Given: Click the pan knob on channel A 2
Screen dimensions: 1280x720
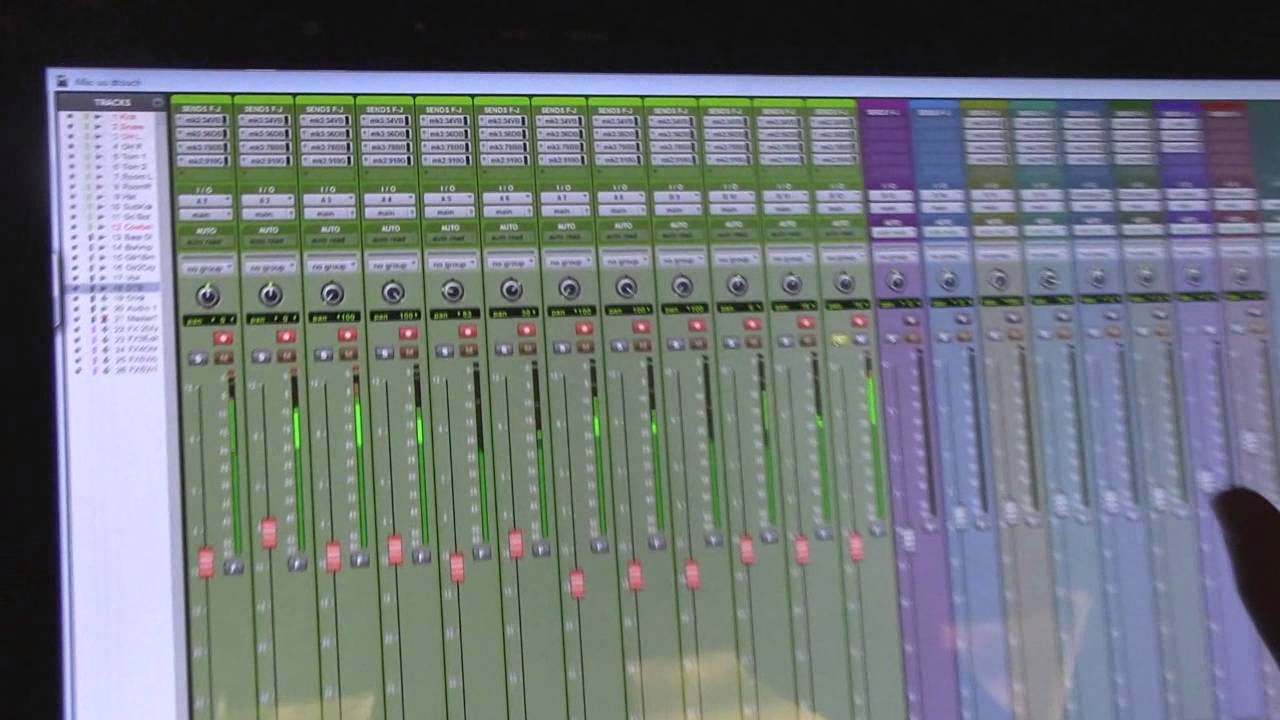Looking at the screenshot, I should 270,293.
